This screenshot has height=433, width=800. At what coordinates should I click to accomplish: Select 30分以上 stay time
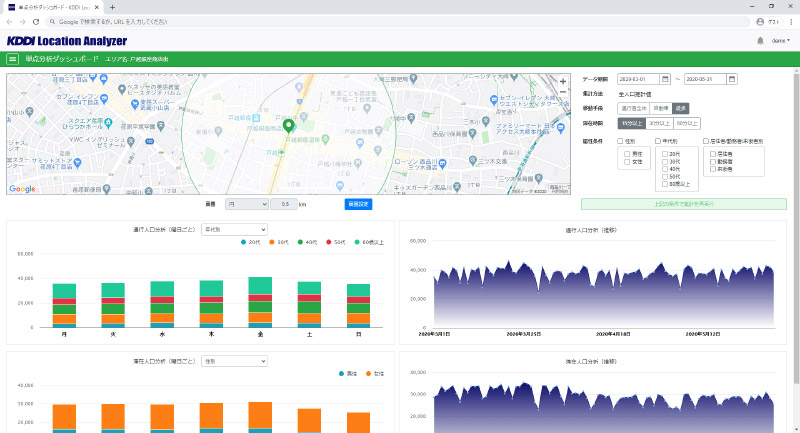659,123
